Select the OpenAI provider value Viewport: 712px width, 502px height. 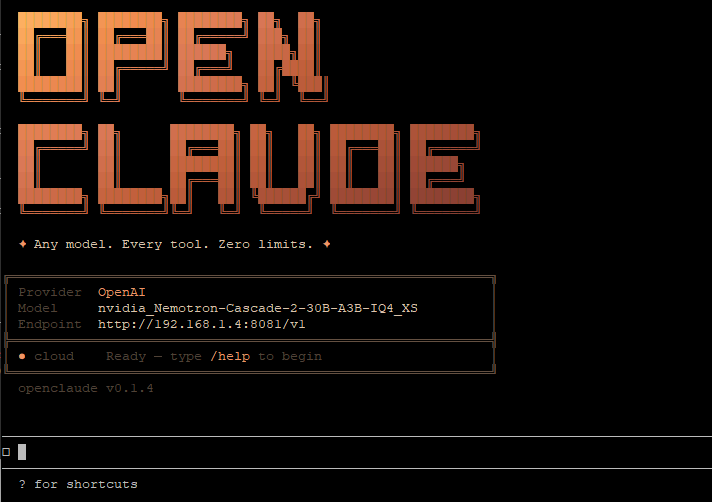122,292
